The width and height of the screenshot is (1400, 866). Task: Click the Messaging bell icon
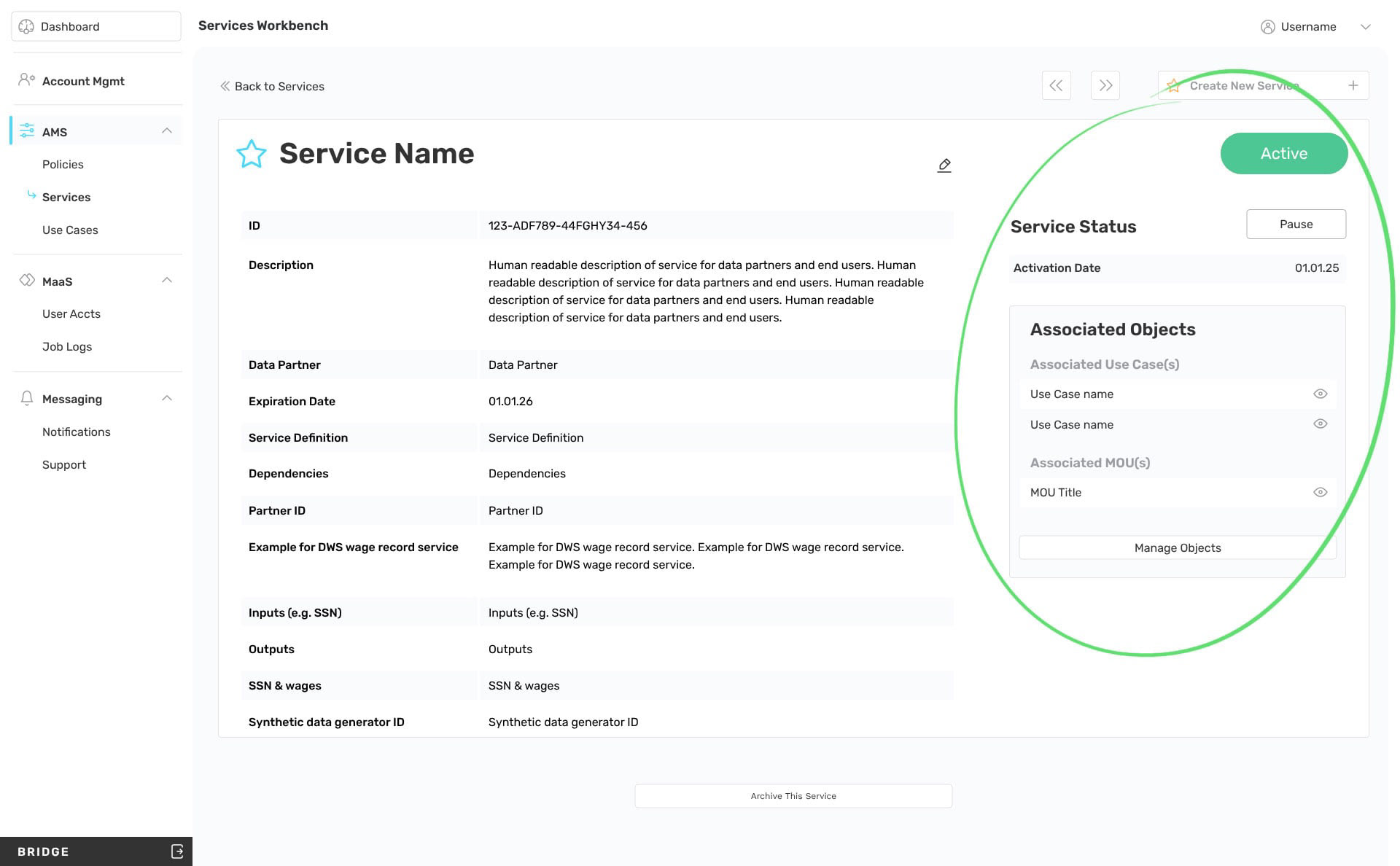point(27,398)
